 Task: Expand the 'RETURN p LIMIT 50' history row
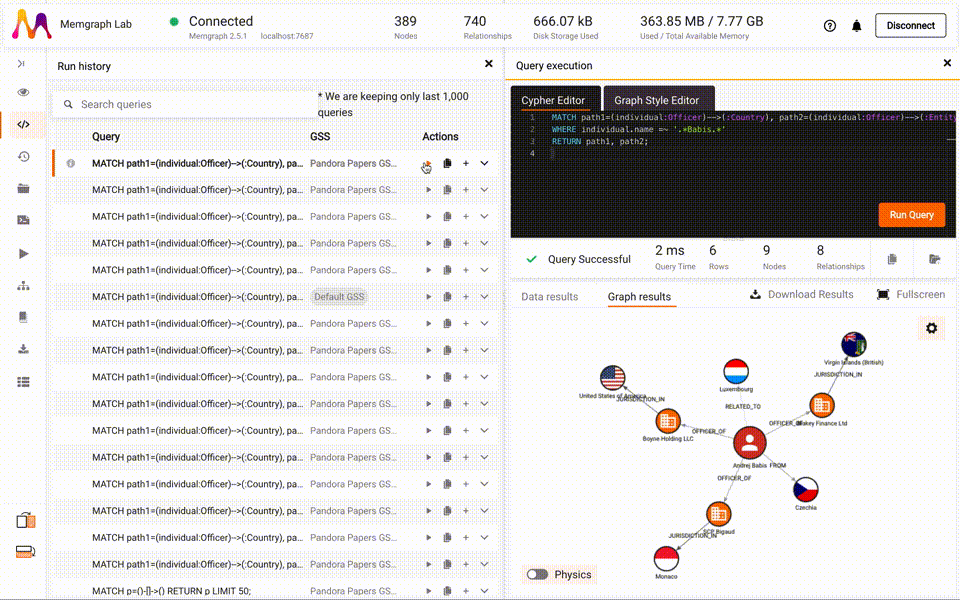click(x=484, y=591)
